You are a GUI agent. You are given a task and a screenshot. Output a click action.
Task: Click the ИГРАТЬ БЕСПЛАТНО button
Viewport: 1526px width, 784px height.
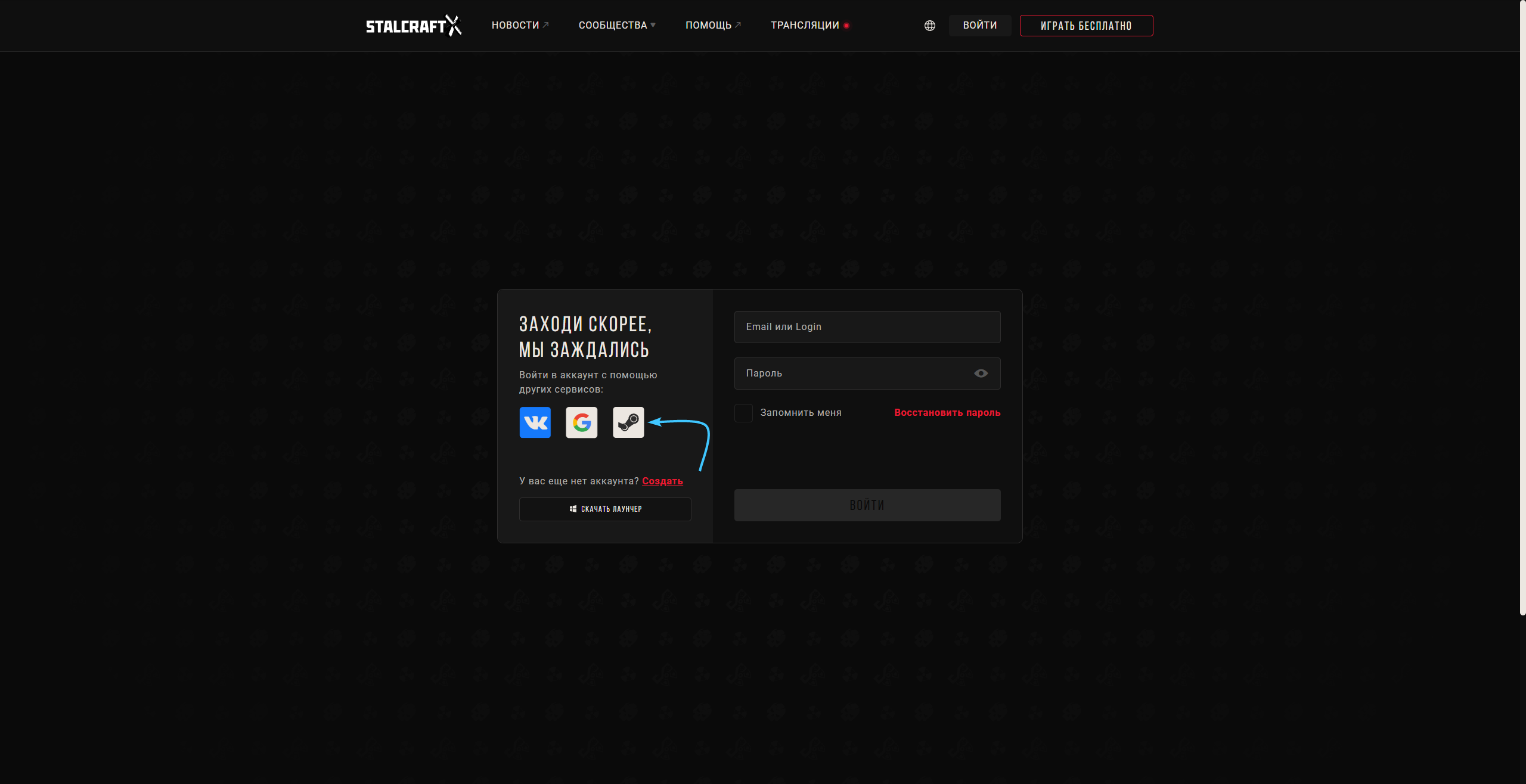coord(1086,26)
